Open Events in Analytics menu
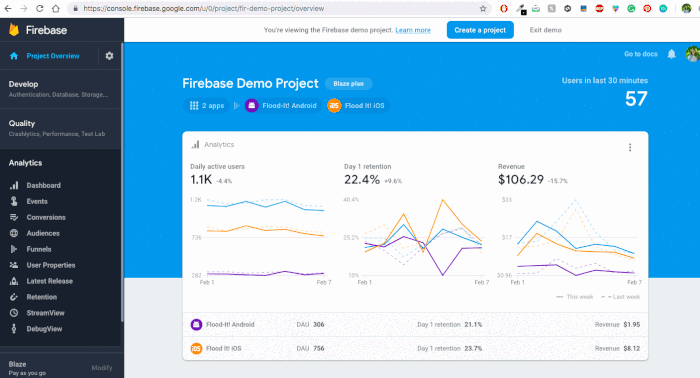The height and width of the screenshot is (378, 700). 37,201
